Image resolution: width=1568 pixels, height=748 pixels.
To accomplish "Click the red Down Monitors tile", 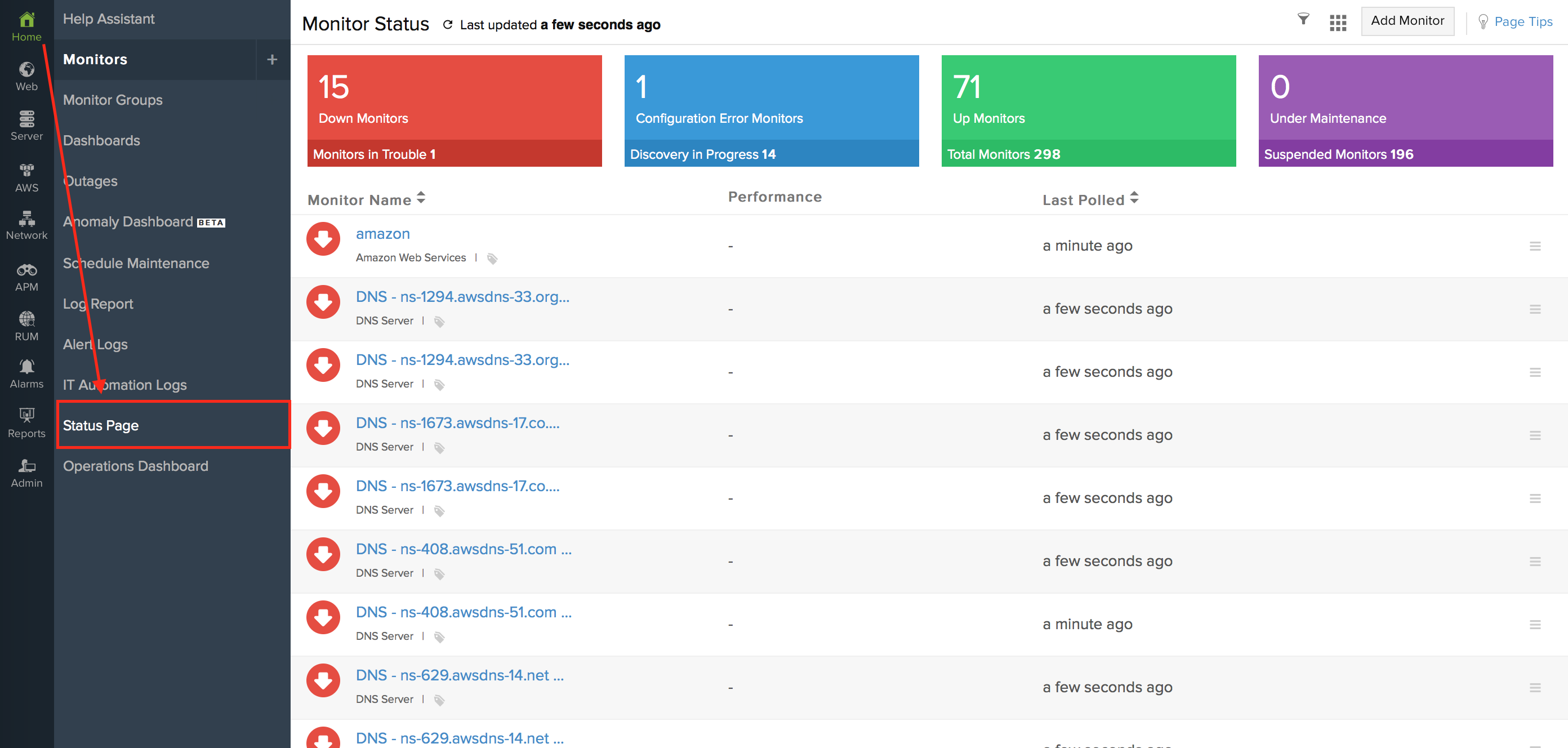I will click(454, 97).
